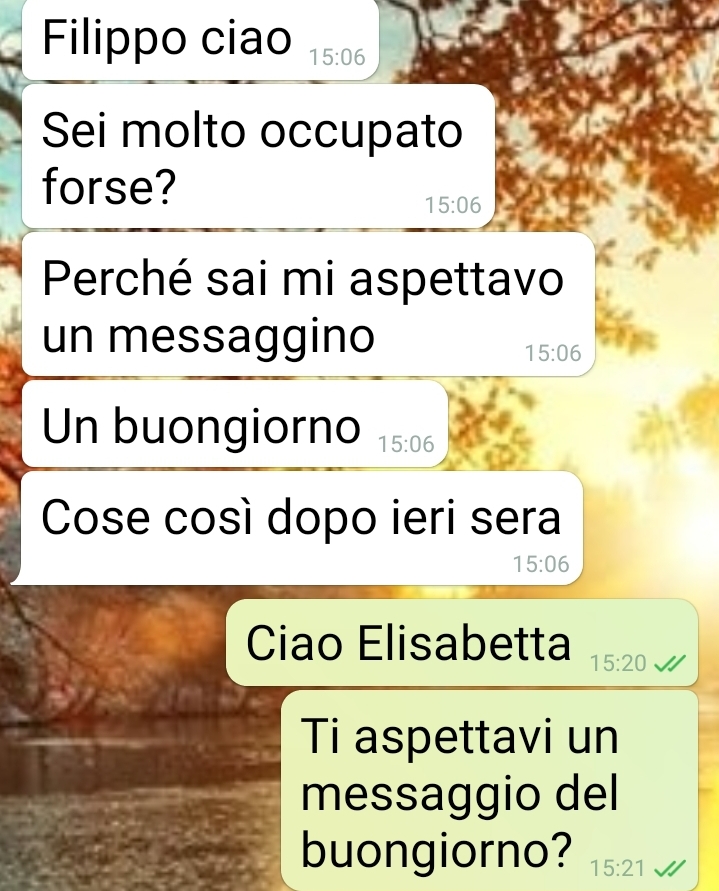Click the timestamp next to 'Un buongiorno'
The width and height of the screenshot is (719, 891).
[x=406, y=444]
